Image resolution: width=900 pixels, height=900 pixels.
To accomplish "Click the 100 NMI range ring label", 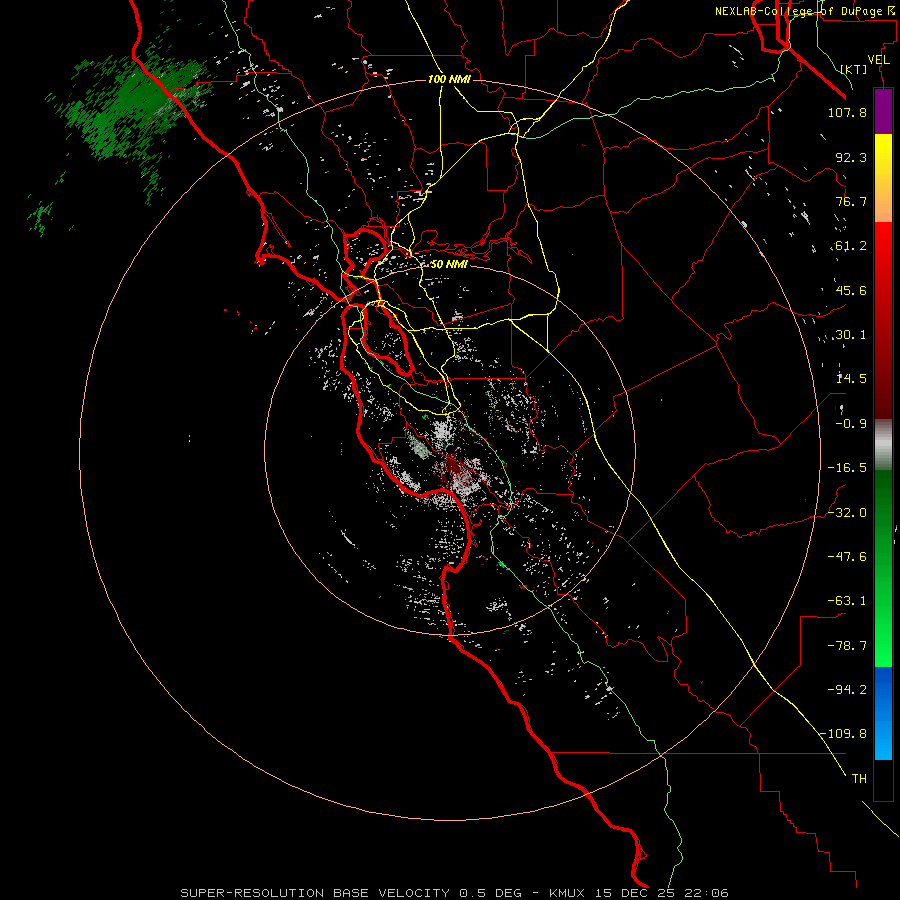I will (449, 79).
